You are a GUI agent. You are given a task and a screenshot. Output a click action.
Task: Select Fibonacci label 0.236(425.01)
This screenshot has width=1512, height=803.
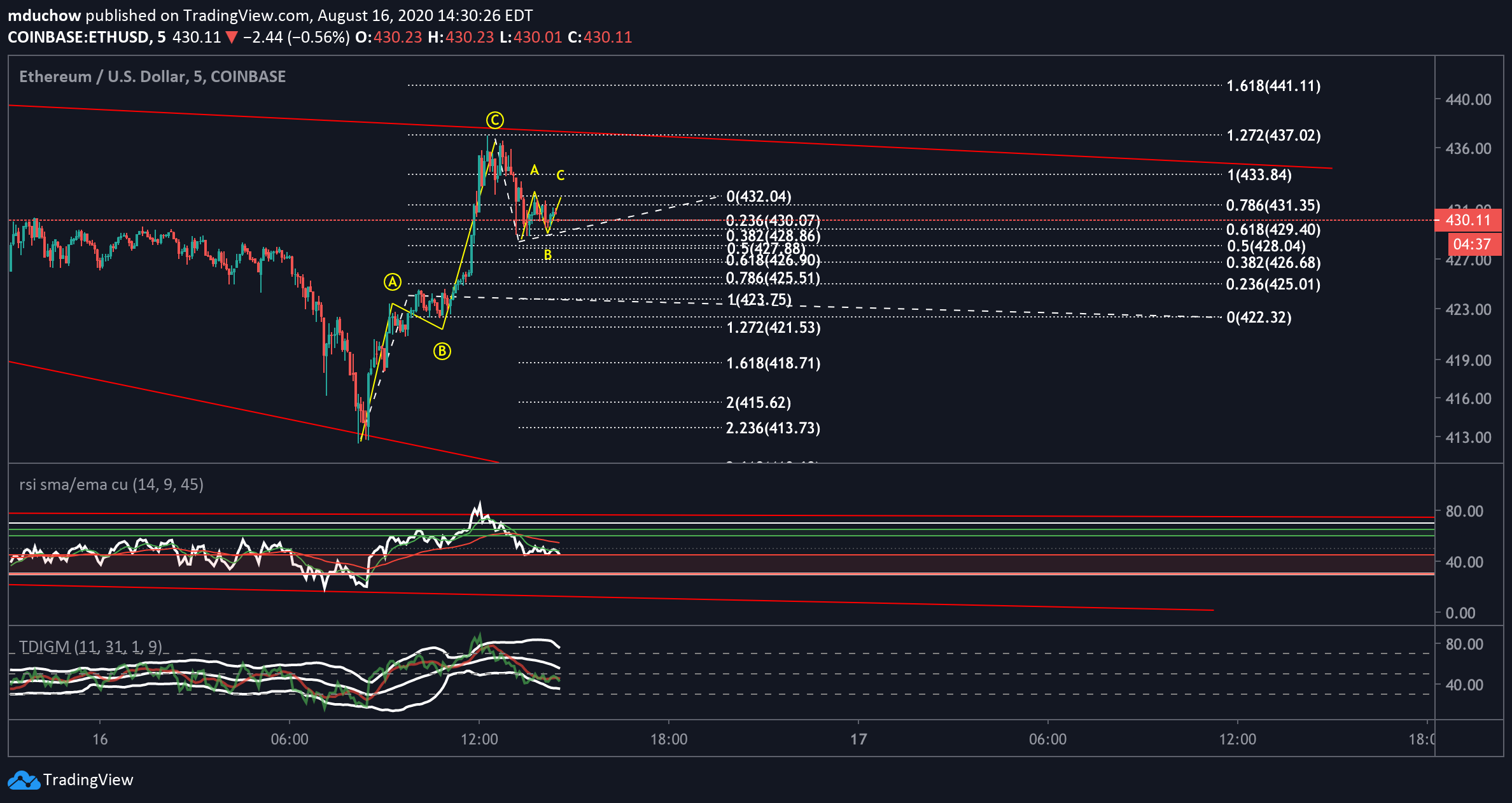(1273, 284)
